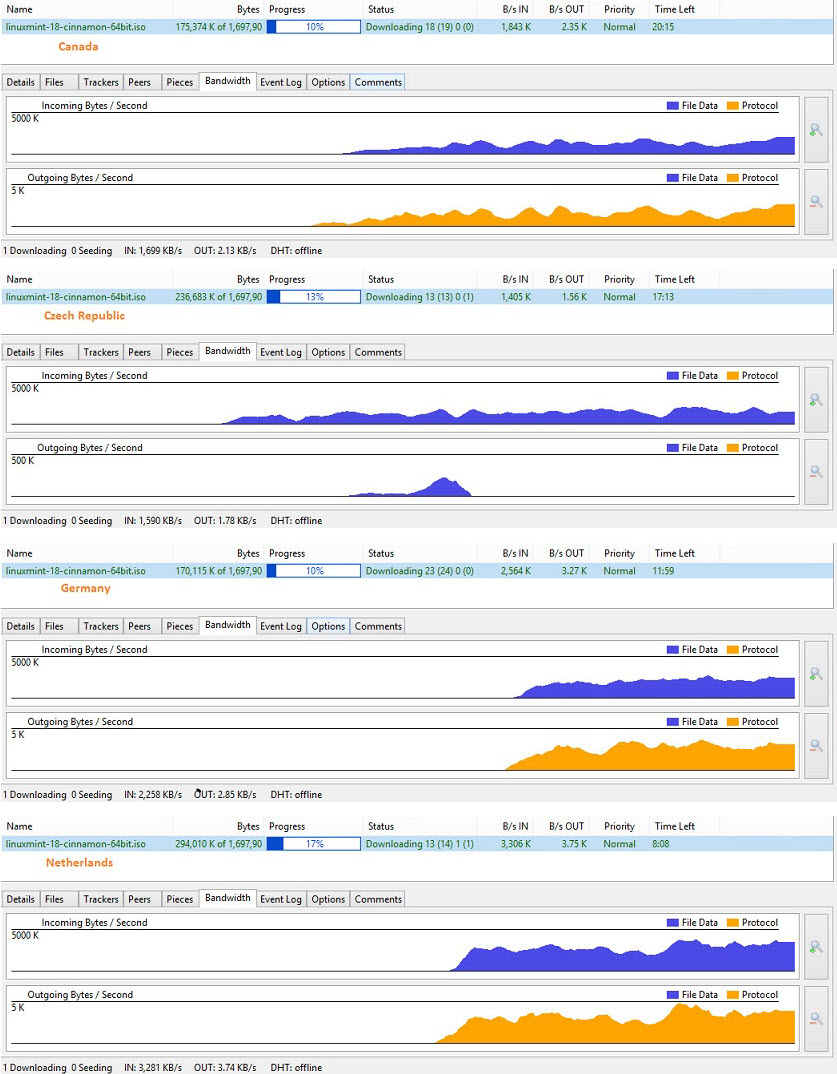Click the Czech Republic incoming graph zoom-in magnifier
This screenshot has width=837, height=1074.
click(x=816, y=399)
